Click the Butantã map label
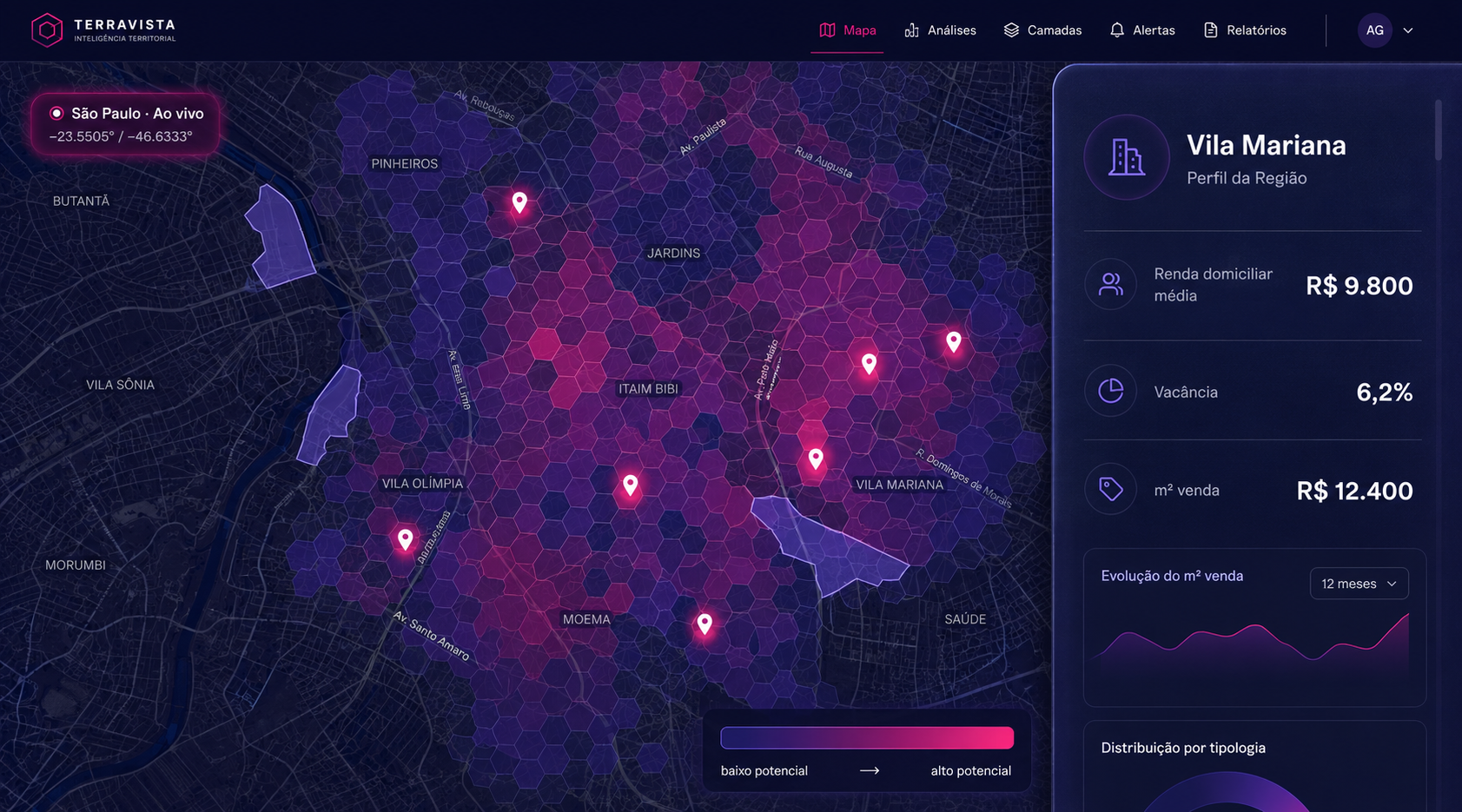 [81, 201]
